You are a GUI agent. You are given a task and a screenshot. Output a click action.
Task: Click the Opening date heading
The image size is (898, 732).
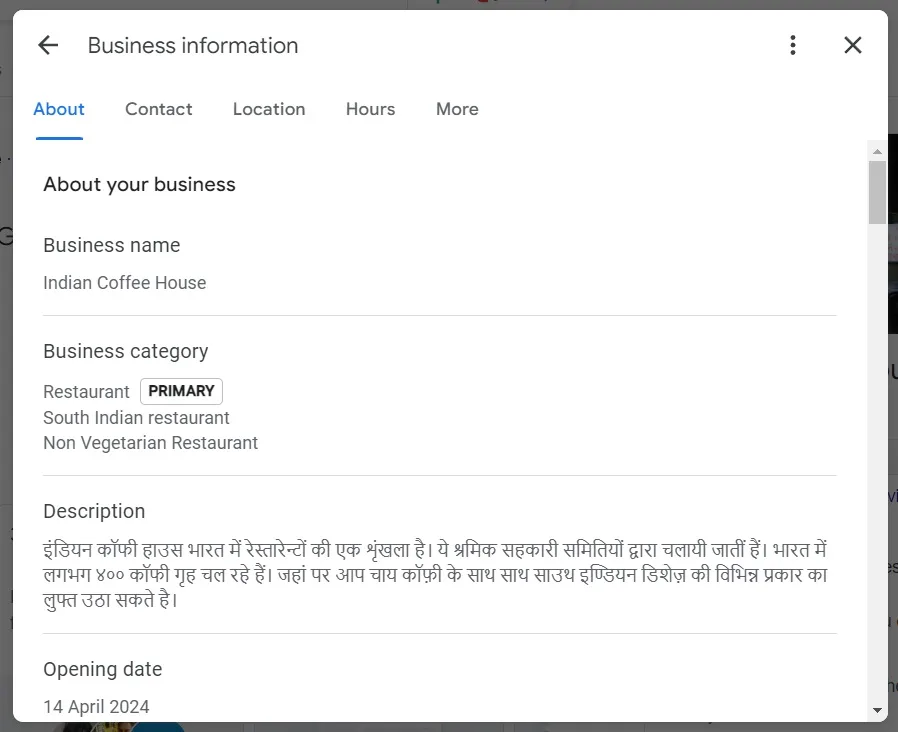pyautogui.click(x=103, y=669)
